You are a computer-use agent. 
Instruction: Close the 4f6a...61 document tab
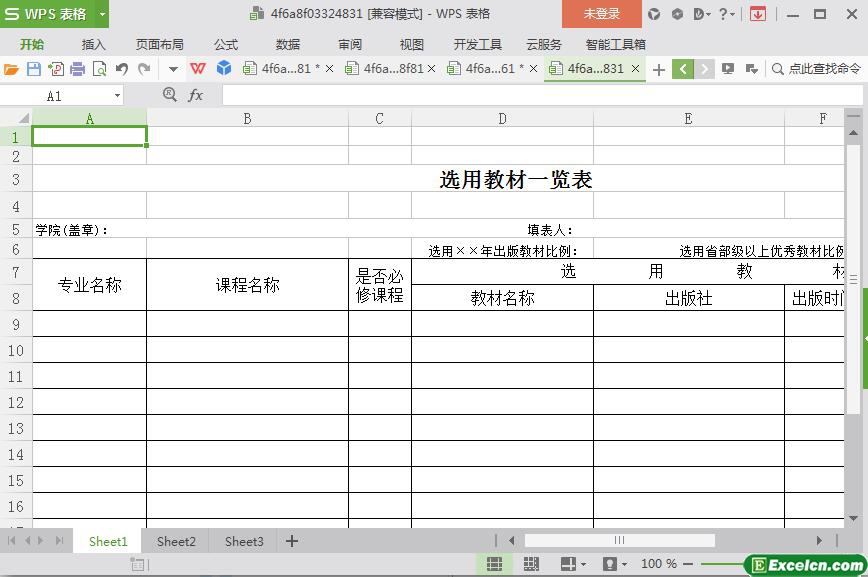pyautogui.click(x=533, y=69)
